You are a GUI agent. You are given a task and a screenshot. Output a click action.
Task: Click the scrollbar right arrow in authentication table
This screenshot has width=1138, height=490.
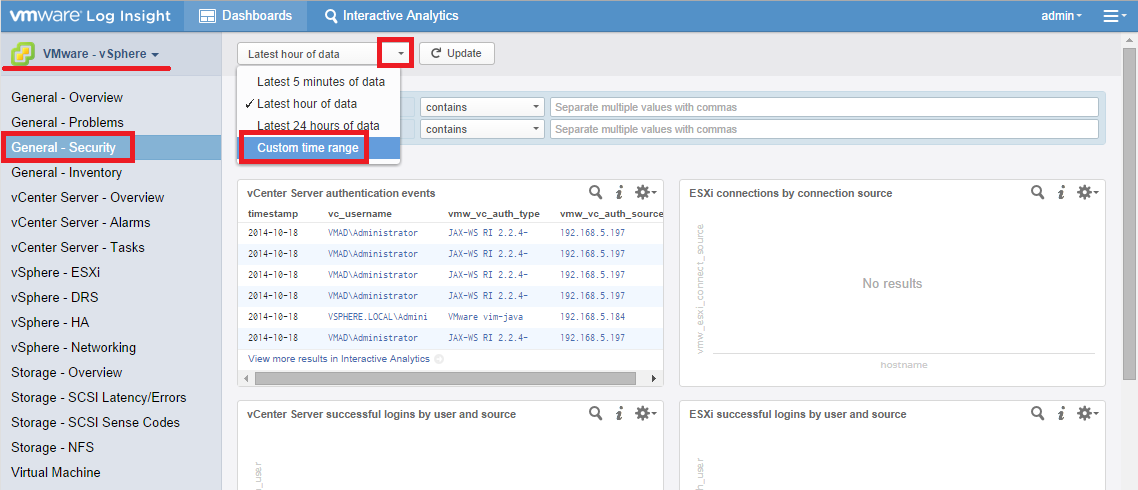pos(654,378)
